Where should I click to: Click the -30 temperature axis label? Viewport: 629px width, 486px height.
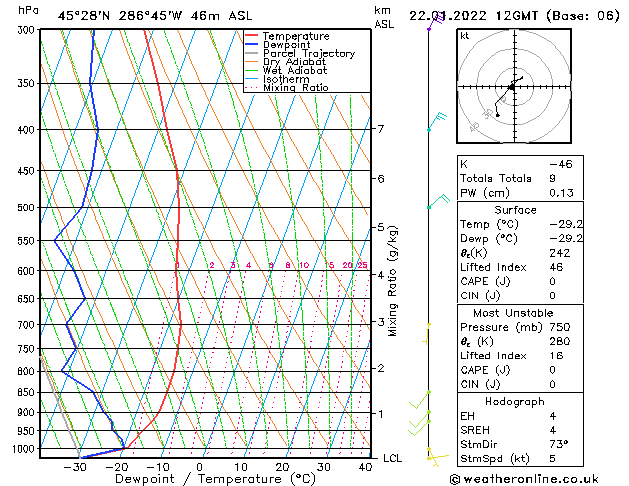tap(75, 468)
